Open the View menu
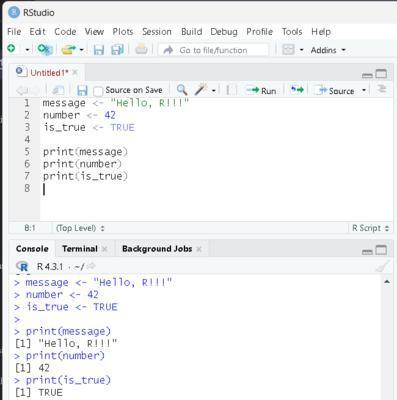This screenshot has height=400, width=397. (94, 32)
